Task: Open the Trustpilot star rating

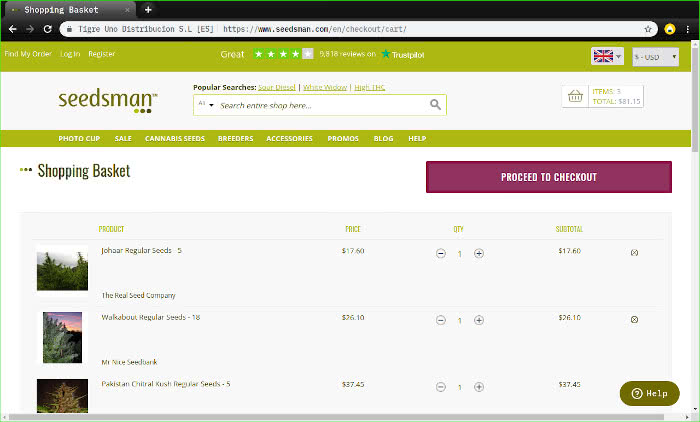Action: (x=283, y=54)
